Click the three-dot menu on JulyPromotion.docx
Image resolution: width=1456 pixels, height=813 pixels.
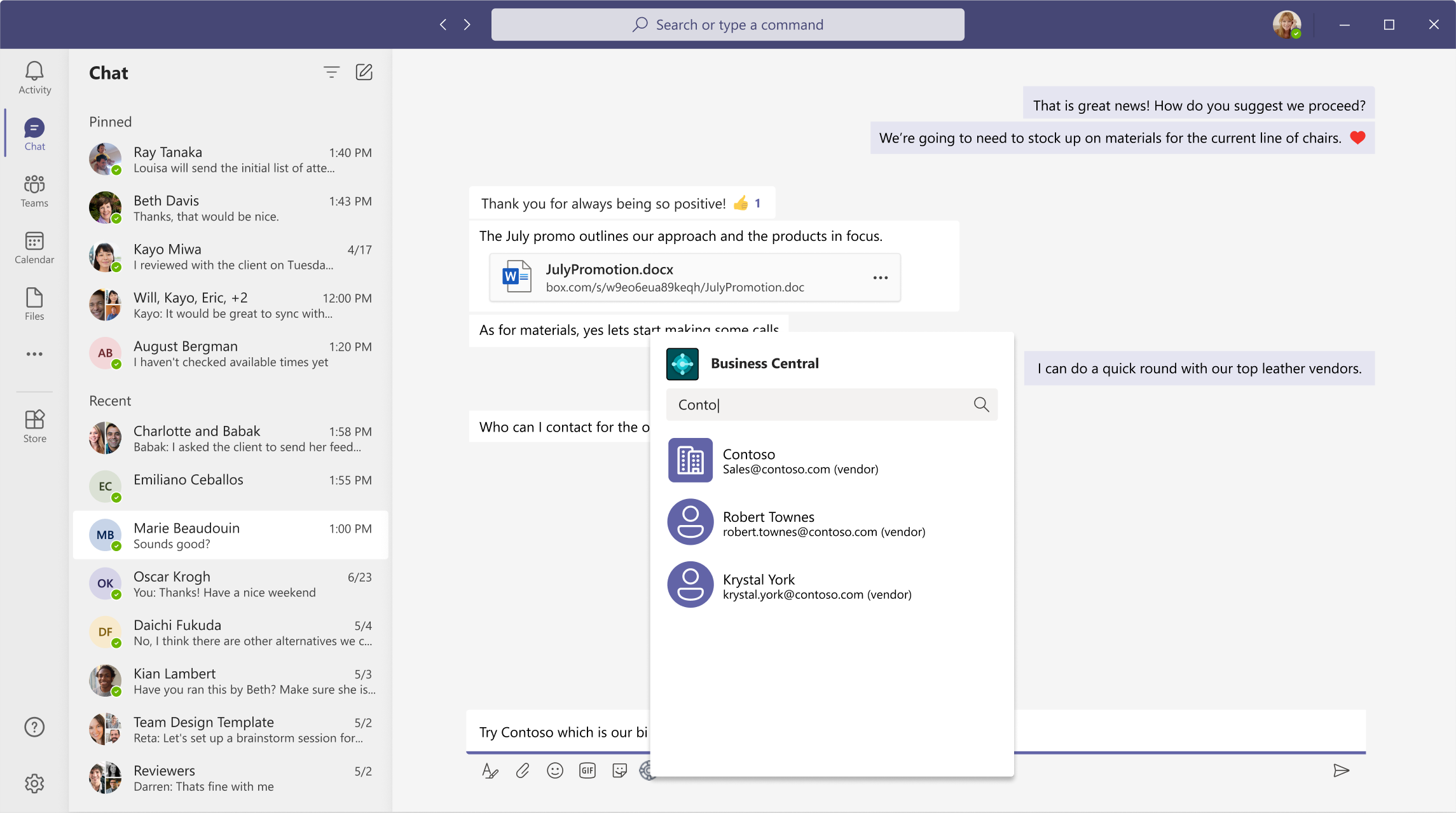click(x=880, y=278)
